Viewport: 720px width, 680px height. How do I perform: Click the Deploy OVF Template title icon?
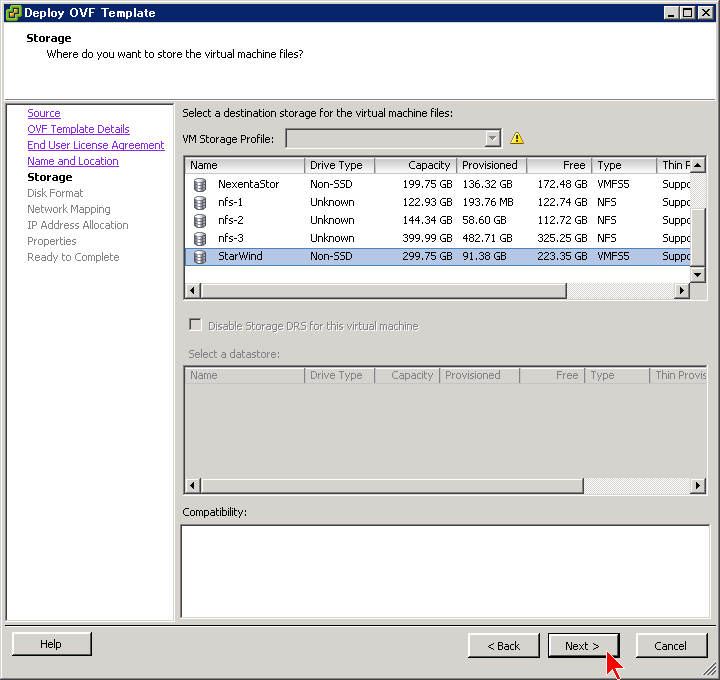click(13, 12)
